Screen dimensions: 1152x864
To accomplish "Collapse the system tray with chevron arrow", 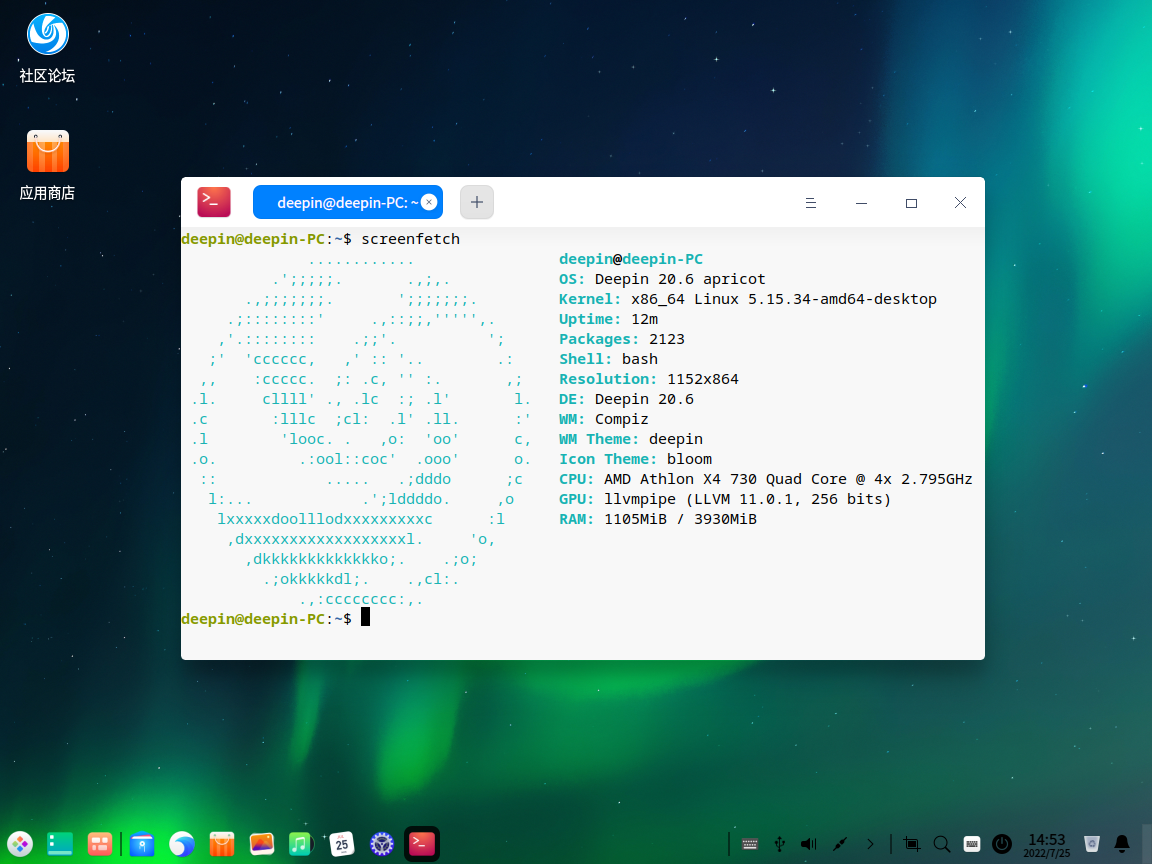I will 870,844.
